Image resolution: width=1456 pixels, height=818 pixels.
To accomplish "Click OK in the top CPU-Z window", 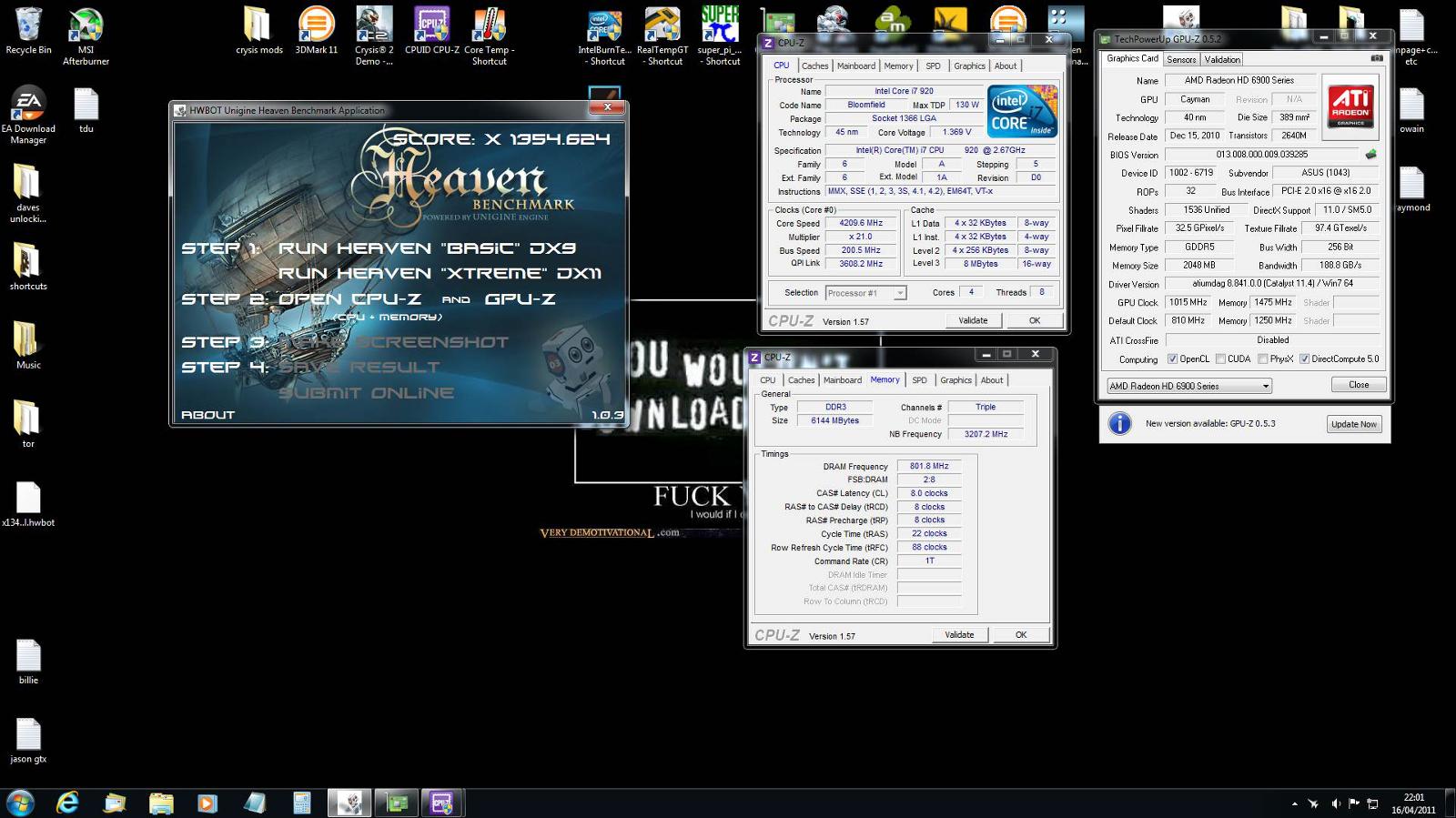I will click(x=1035, y=320).
